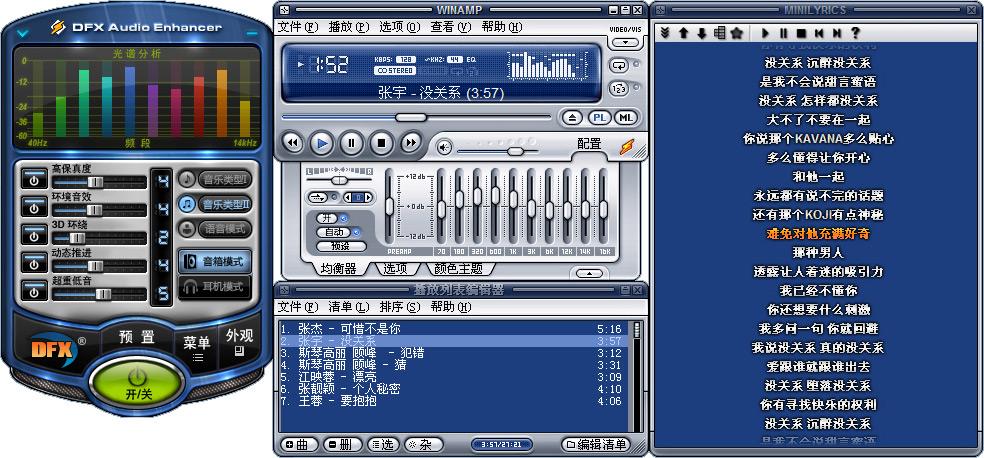Click the MiniLyrics next track icon

point(837,33)
